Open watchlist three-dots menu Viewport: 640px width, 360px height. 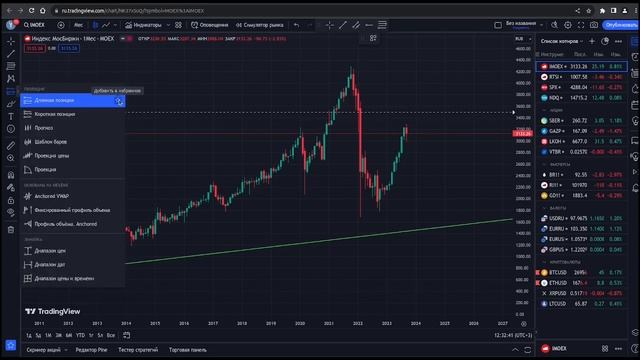pos(618,41)
